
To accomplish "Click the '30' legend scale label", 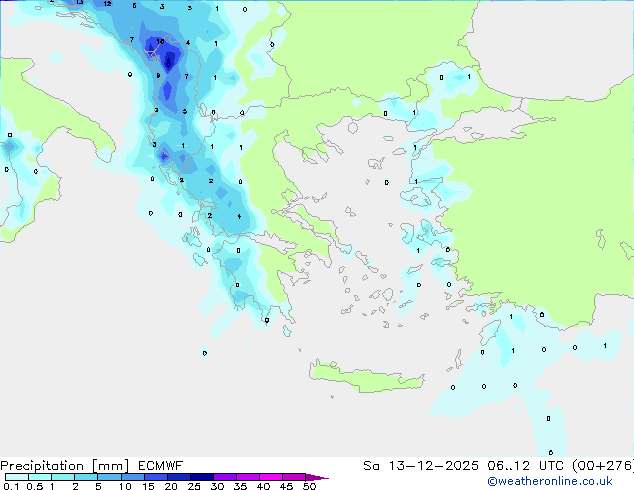I will 217,486.
